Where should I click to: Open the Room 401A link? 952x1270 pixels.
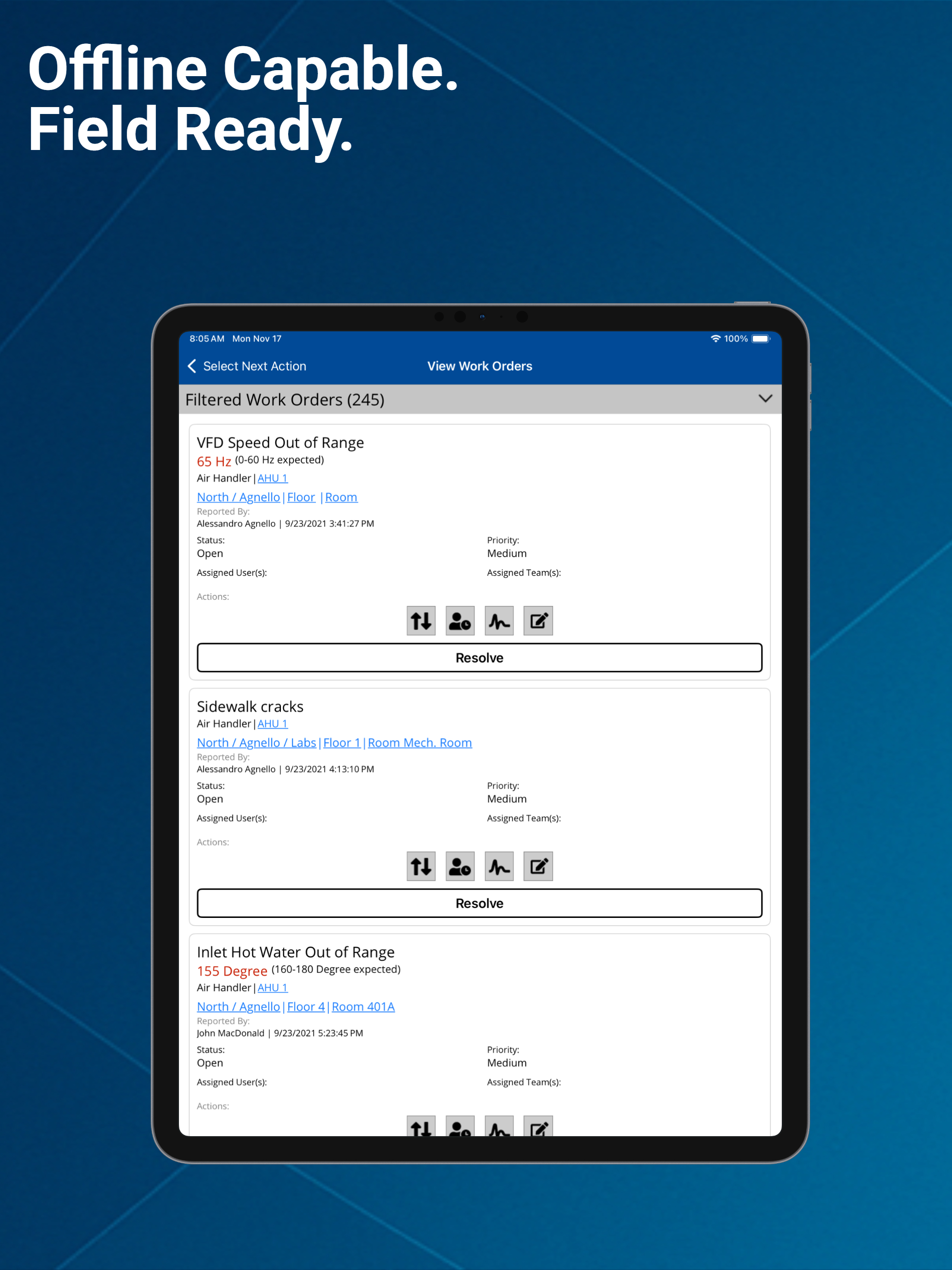pyautogui.click(x=363, y=1007)
